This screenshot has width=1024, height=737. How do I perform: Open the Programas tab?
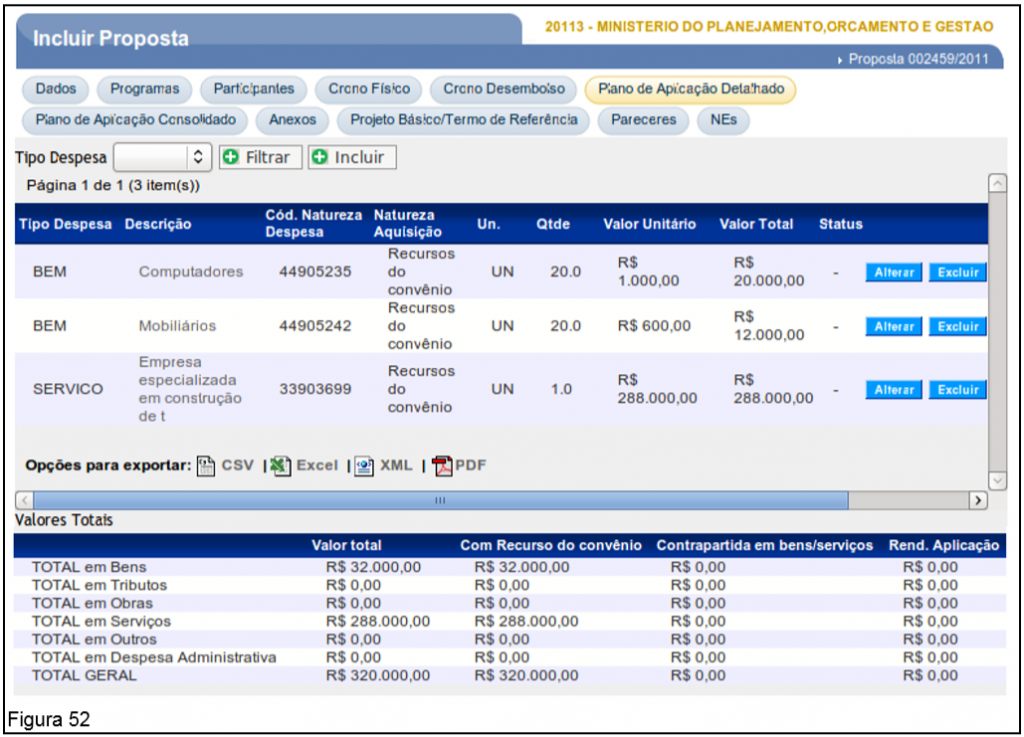[x=145, y=89]
